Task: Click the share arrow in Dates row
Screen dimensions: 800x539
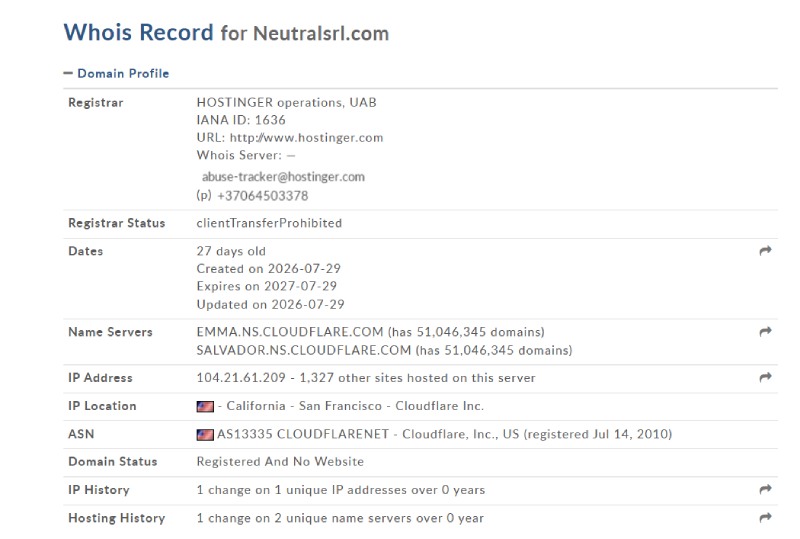Action: [765, 251]
